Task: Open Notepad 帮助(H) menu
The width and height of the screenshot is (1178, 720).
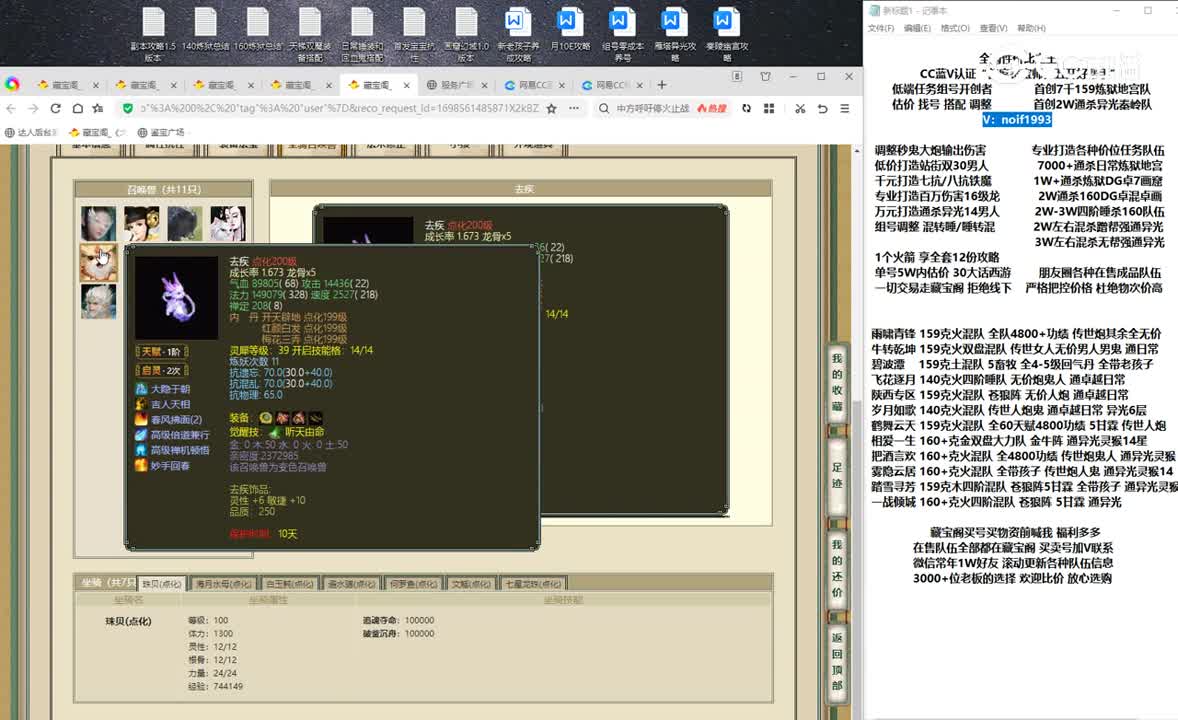Action: 1031,28
